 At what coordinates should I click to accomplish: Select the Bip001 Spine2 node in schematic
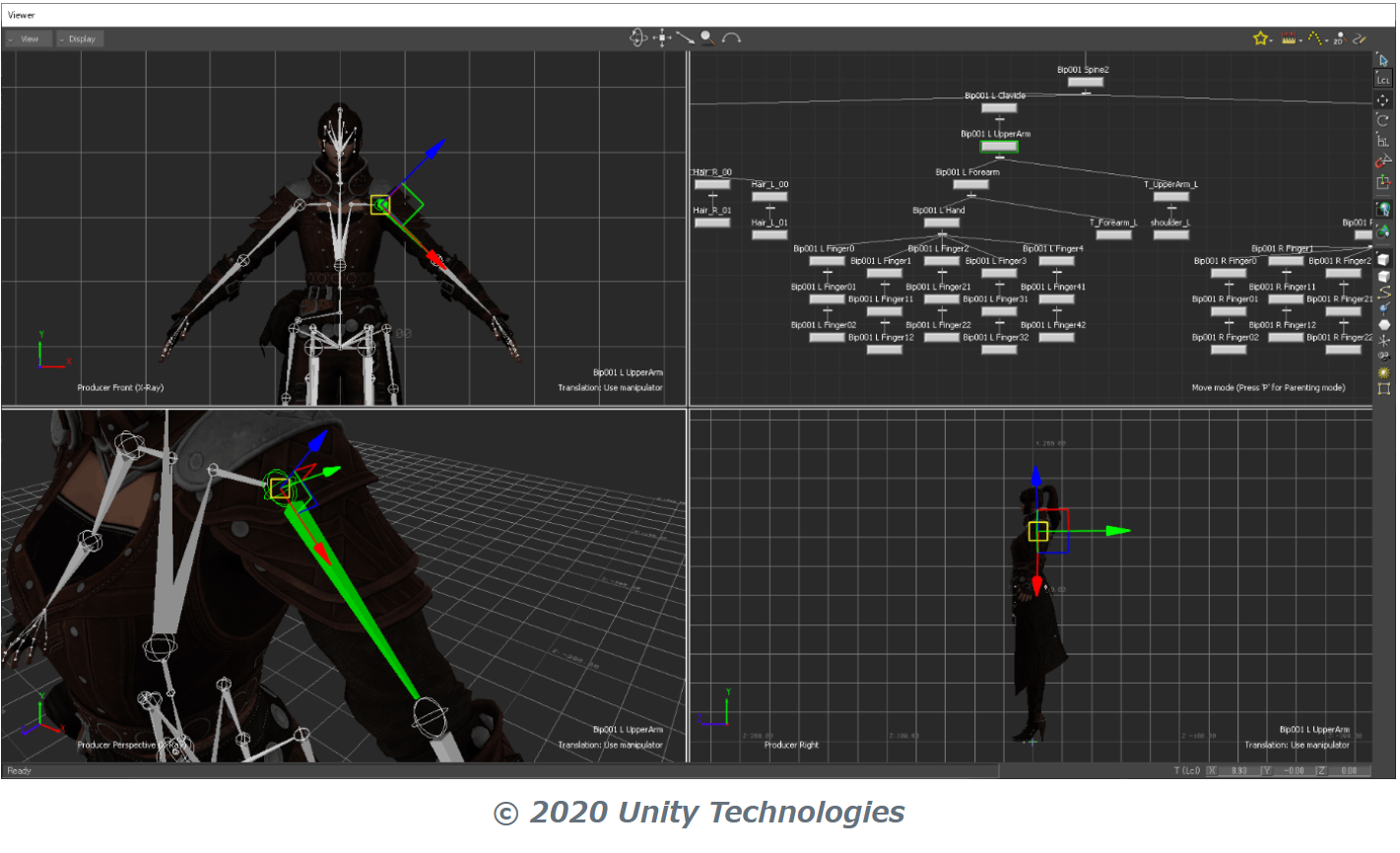(1085, 82)
